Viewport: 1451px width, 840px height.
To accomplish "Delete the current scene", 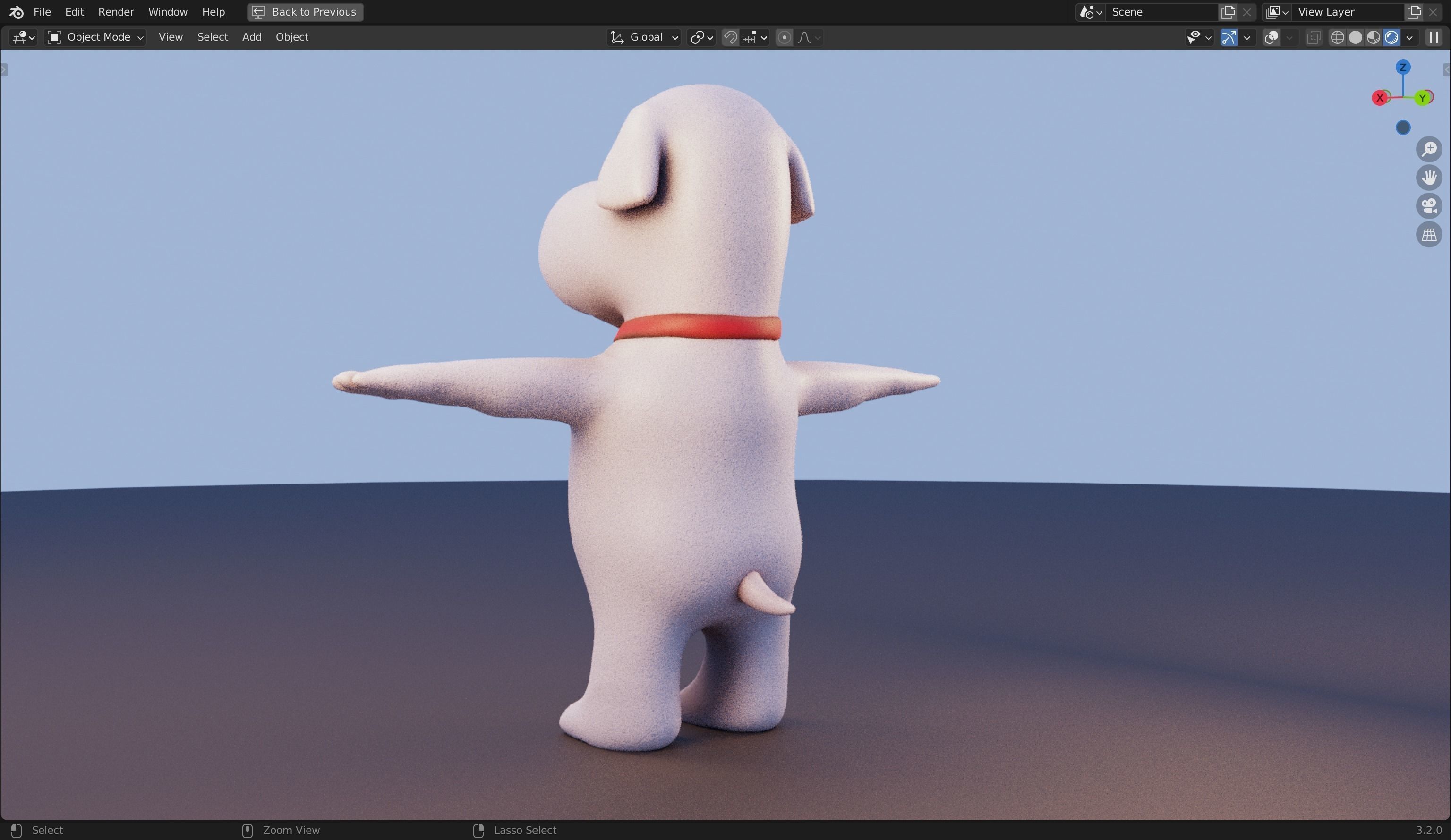I will click(x=1246, y=12).
